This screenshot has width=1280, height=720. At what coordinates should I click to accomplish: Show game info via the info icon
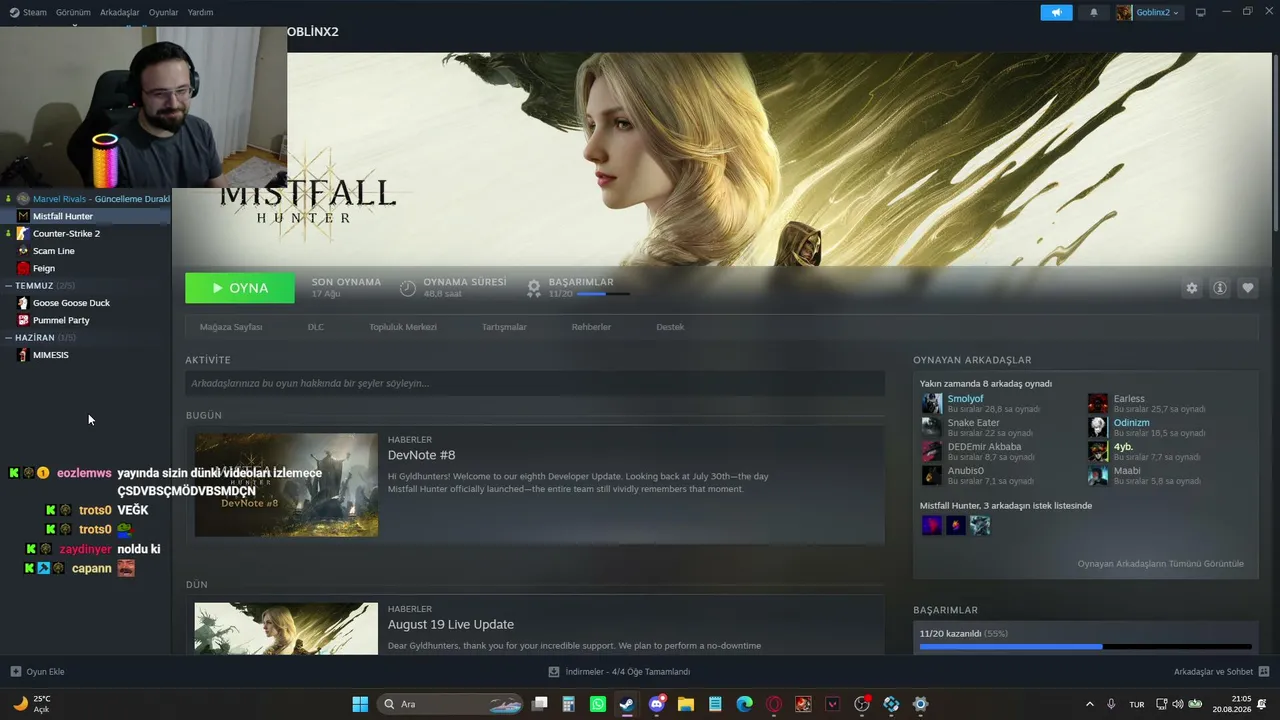1220,288
